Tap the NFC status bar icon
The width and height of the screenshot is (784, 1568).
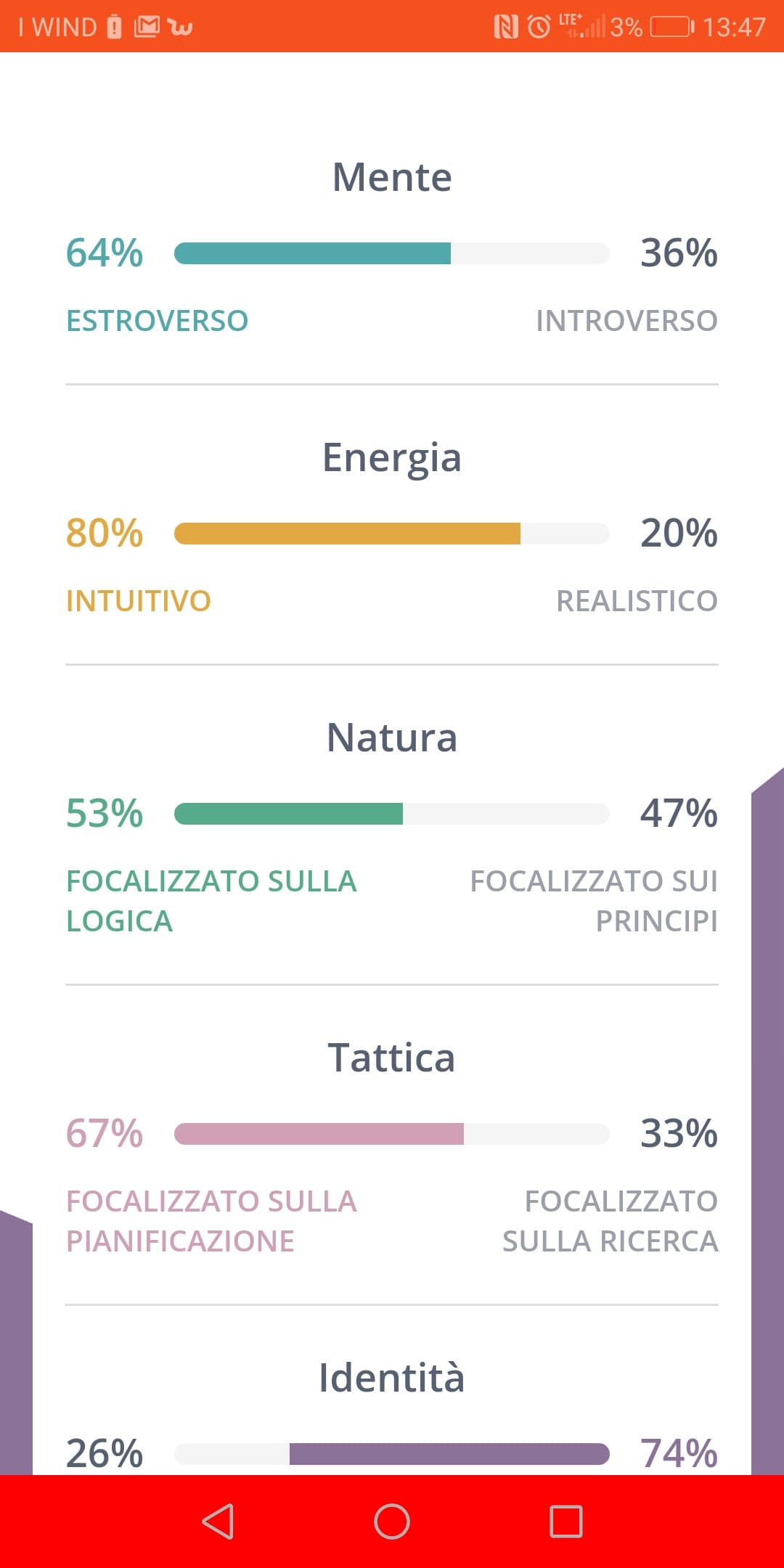pos(506,27)
